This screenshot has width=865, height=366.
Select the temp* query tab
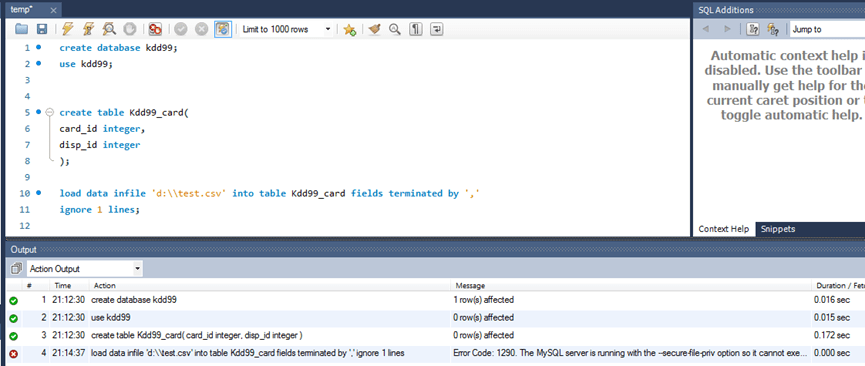coord(31,9)
